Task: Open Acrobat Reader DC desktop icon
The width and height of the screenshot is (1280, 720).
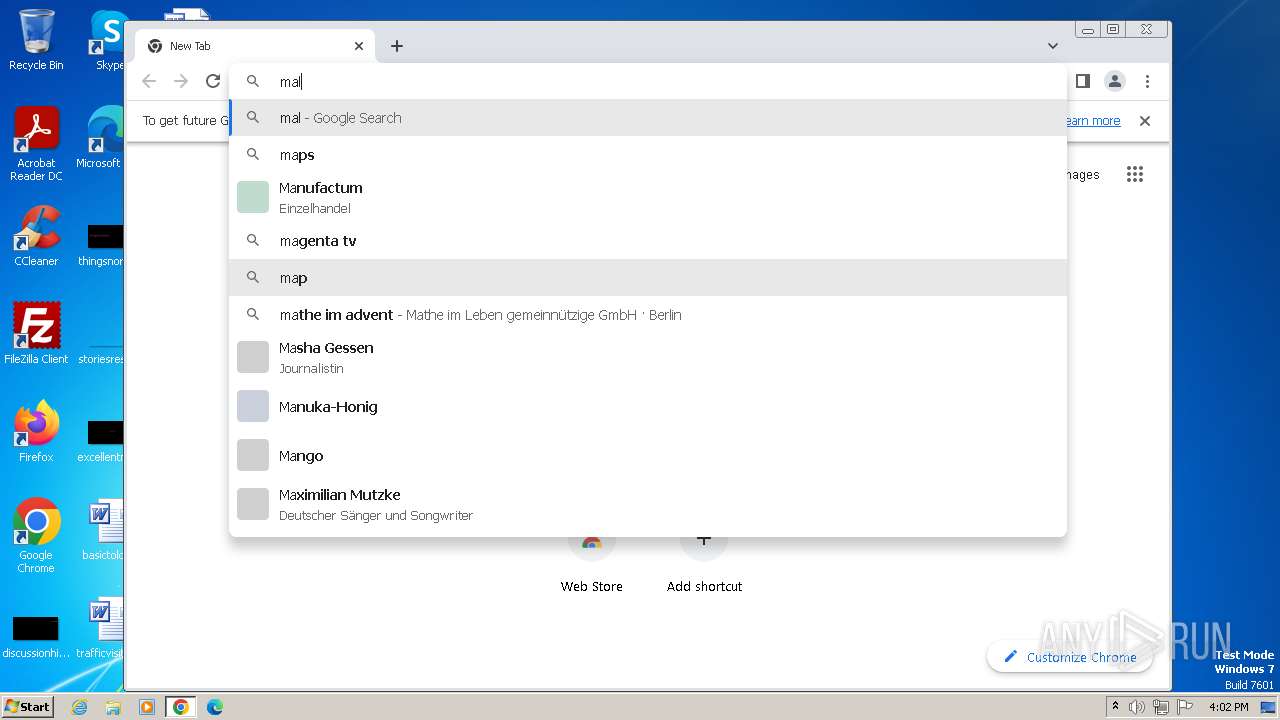Action: coord(36,144)
